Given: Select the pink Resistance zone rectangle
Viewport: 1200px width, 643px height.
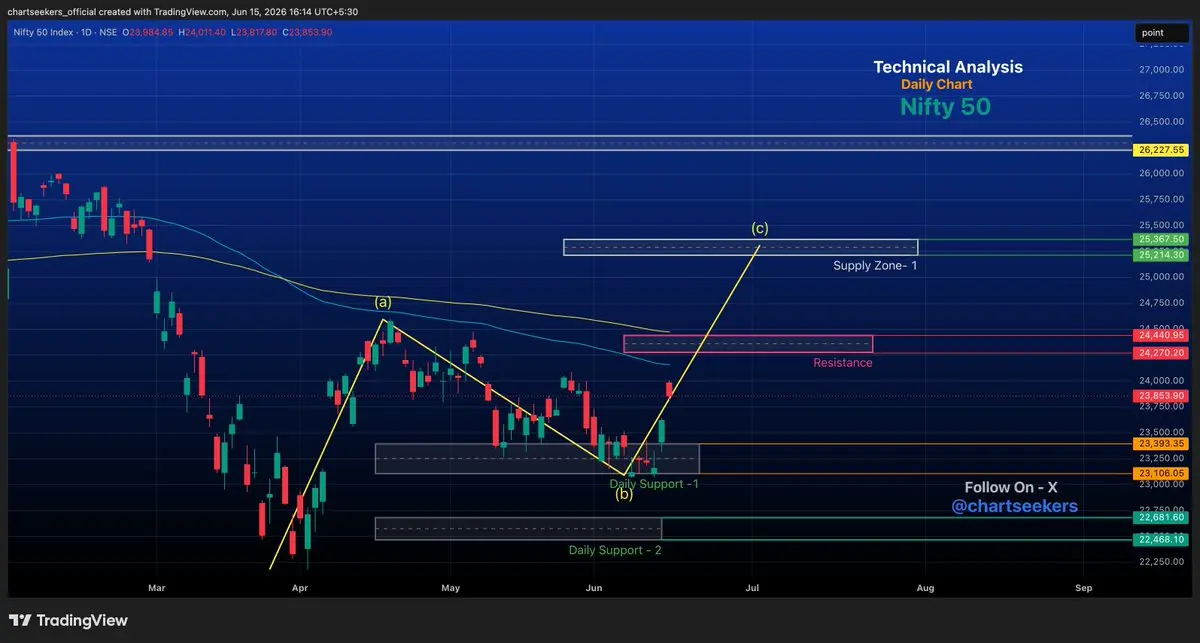Looking at the screenshot, I should coord(748,344).
